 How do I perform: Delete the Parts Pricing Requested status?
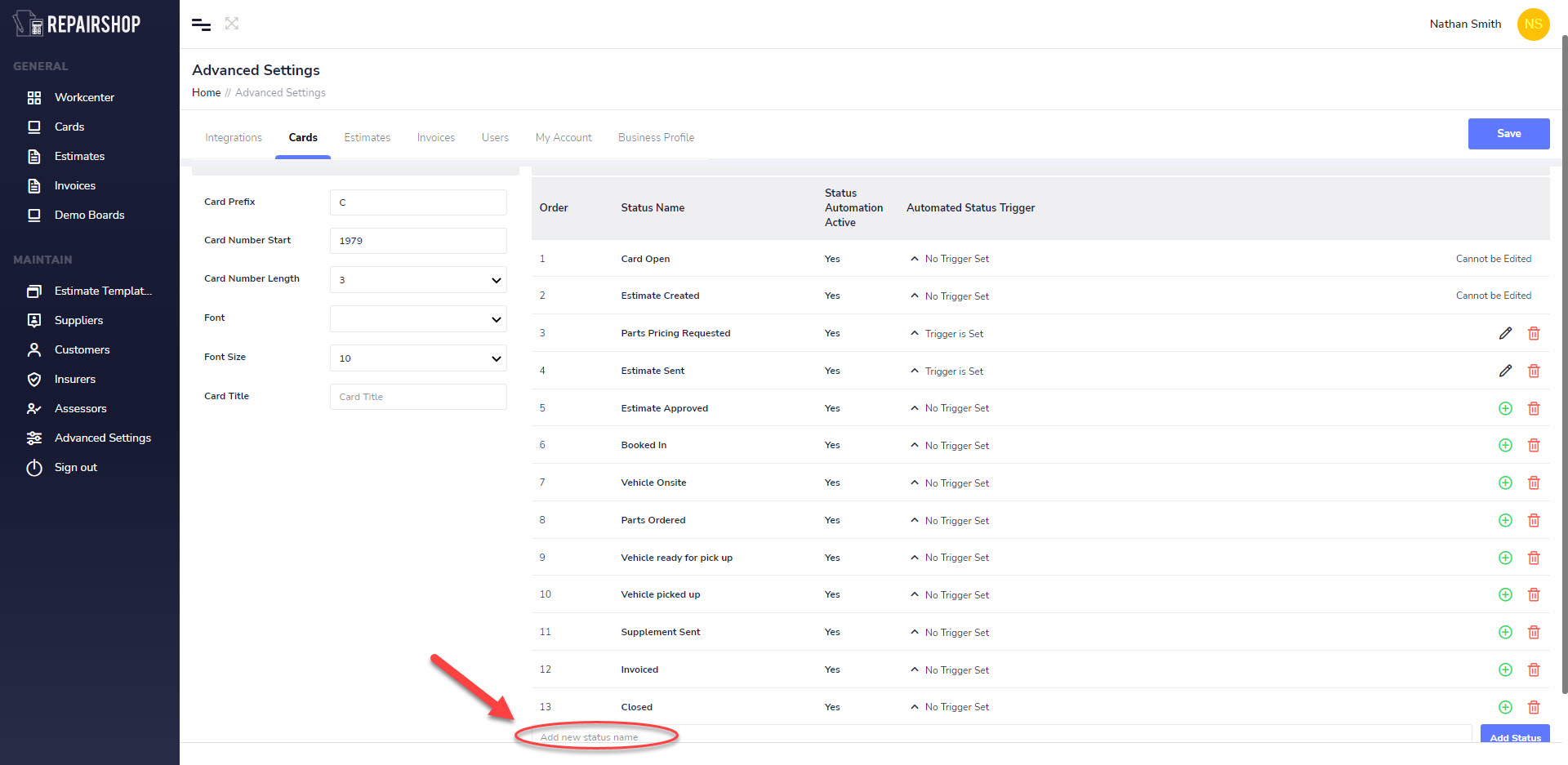(x=1534, y=333)
